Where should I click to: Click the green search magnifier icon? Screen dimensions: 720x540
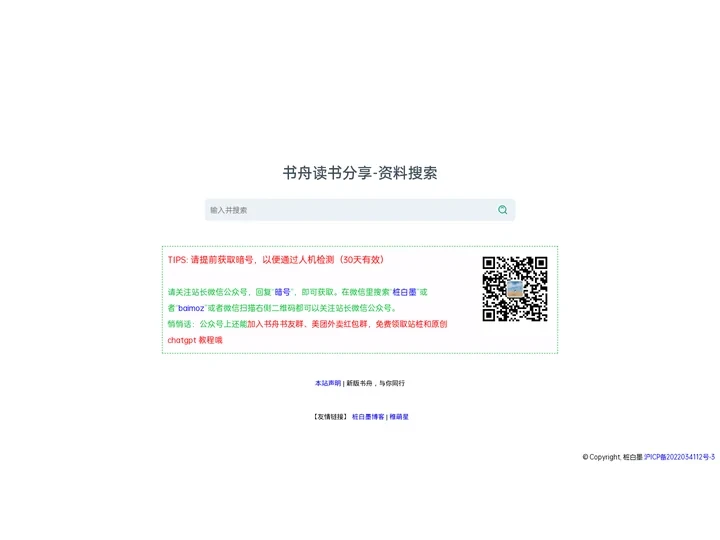click(x=502, y=210)
